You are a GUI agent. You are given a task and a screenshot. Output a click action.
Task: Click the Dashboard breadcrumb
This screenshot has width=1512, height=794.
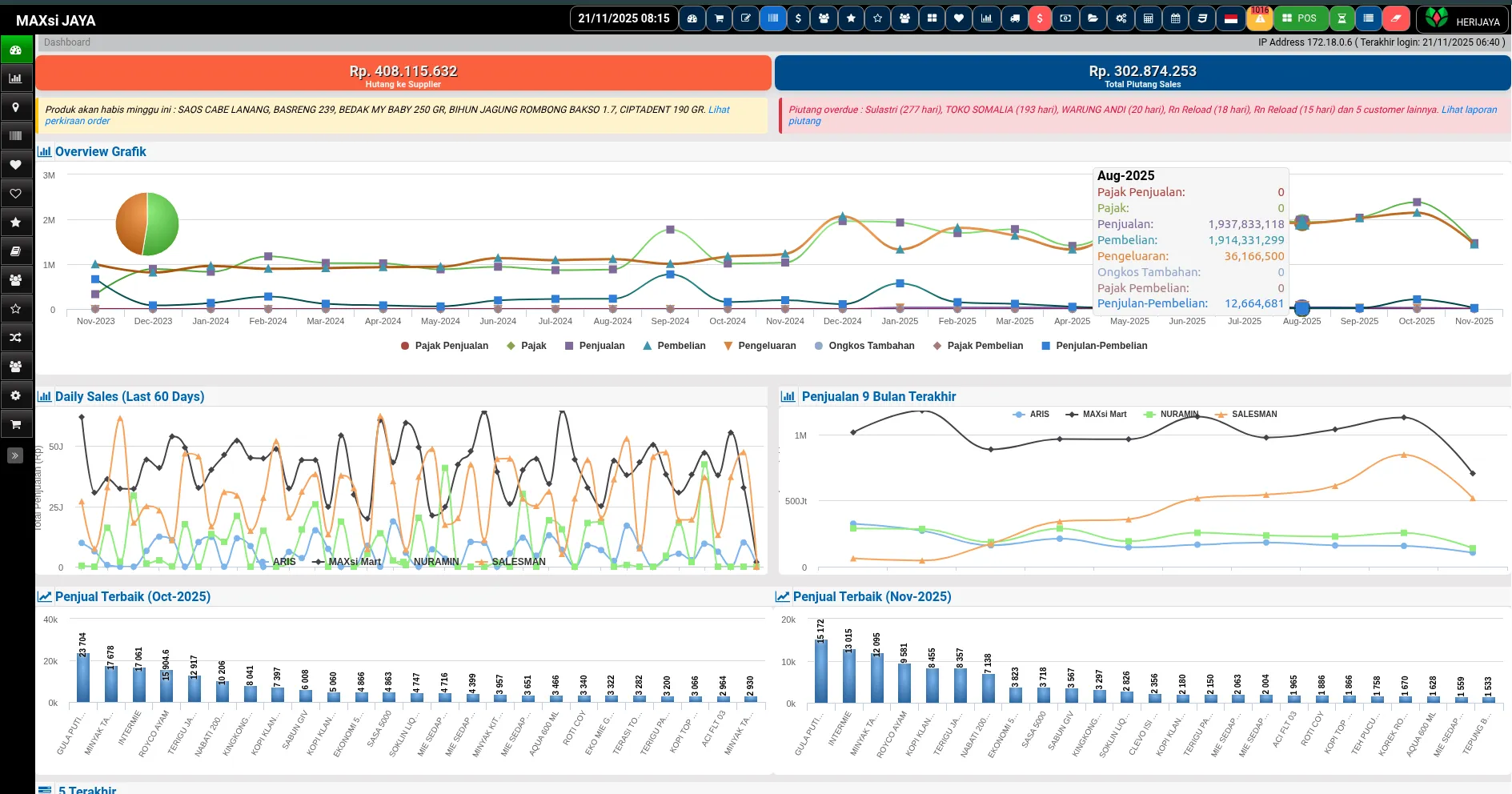(66, 42)
